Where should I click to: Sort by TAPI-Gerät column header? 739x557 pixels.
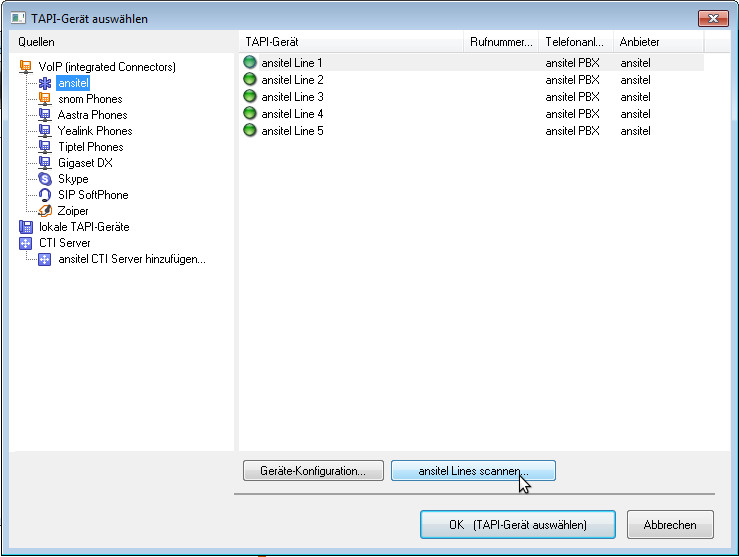coord(351,42)
